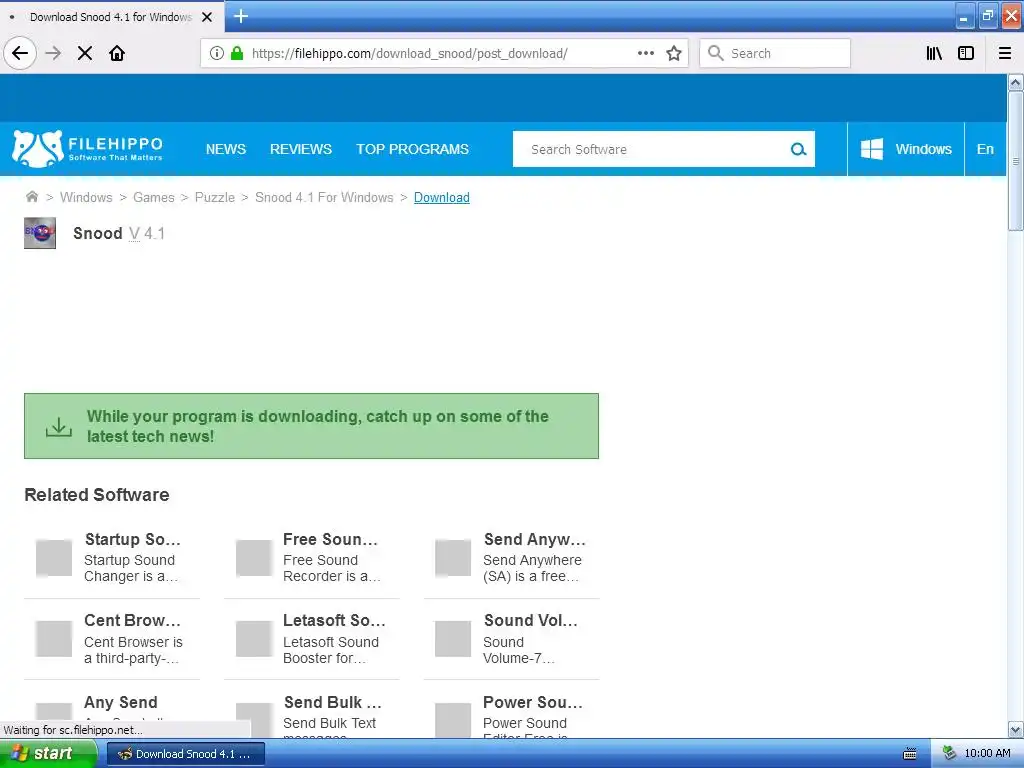The width and height of the screenshot is (1024, 768).
Task: Go to Windows breadcrumb link
Action: coord(86,197)
